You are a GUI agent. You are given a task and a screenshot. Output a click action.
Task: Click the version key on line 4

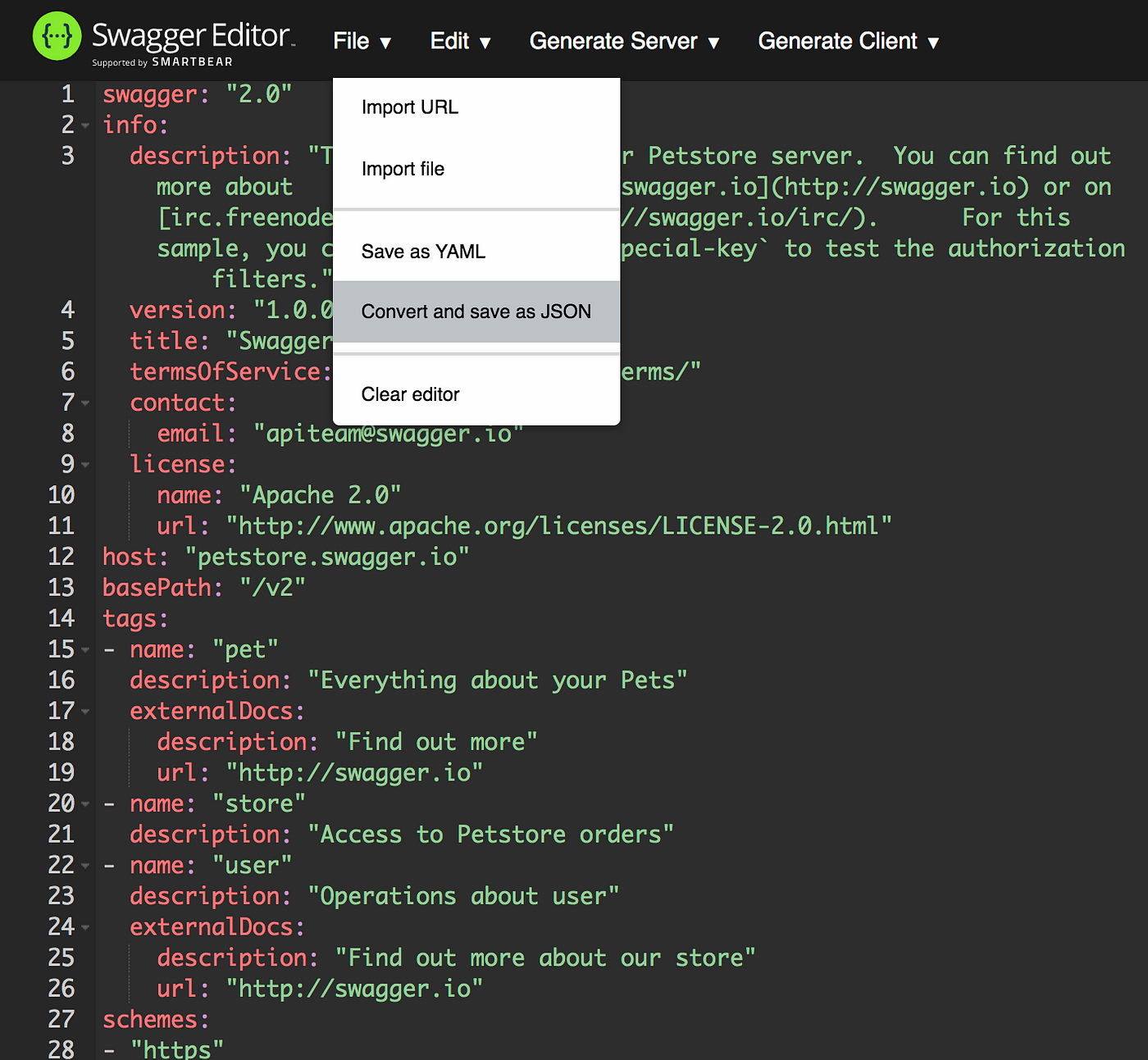tap(183, 310)
